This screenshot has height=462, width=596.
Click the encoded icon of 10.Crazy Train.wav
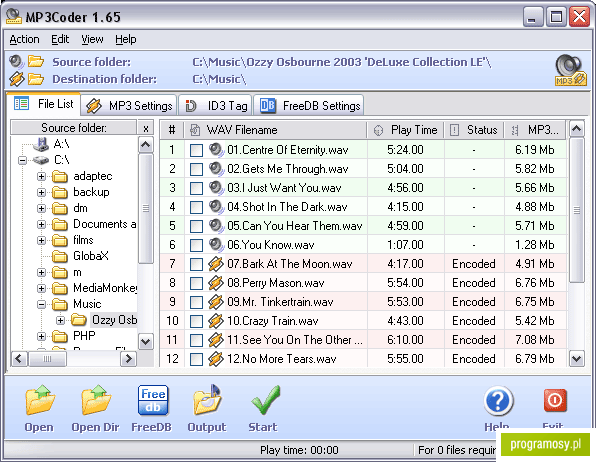pos(216,321)
